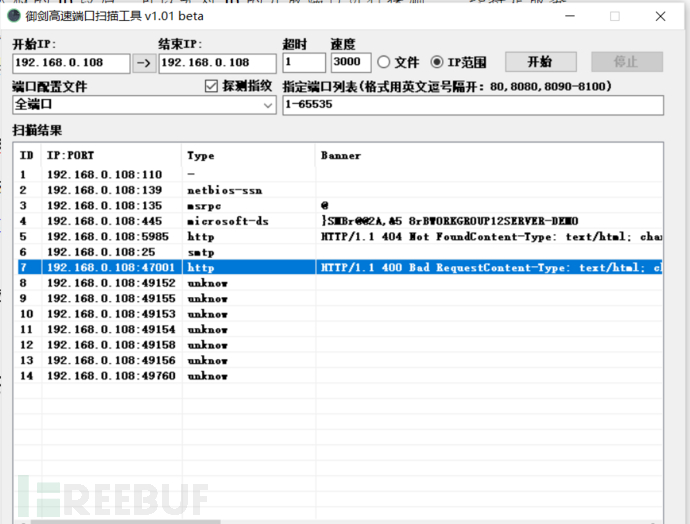
Task: Minimize the port scanner window
Action: click(x=570, y=16)
